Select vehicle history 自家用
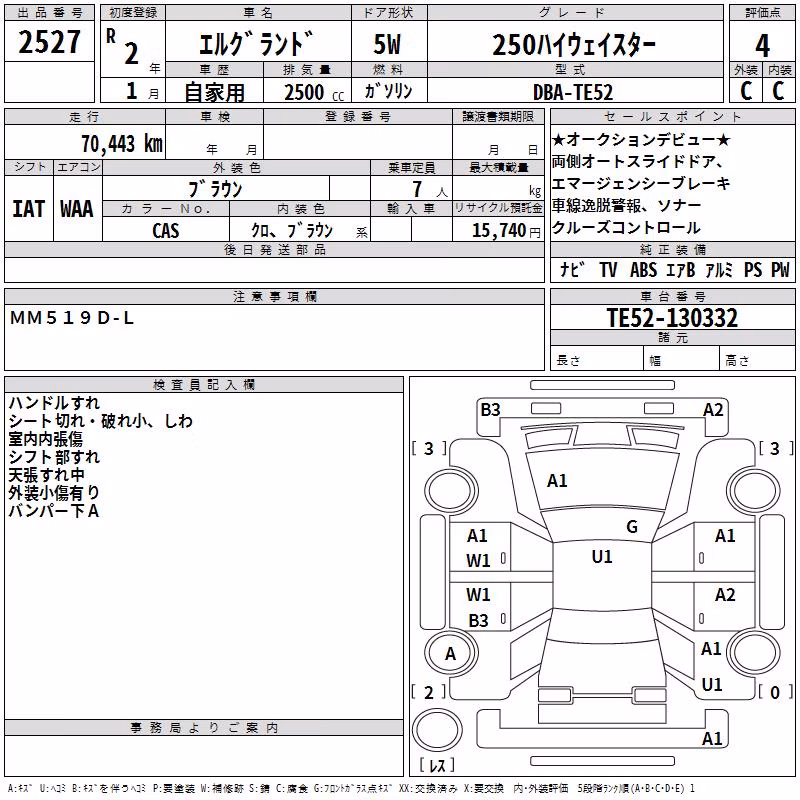Viewport: 800px width, 800px height. pyautogui.click(x=214, y=92)
